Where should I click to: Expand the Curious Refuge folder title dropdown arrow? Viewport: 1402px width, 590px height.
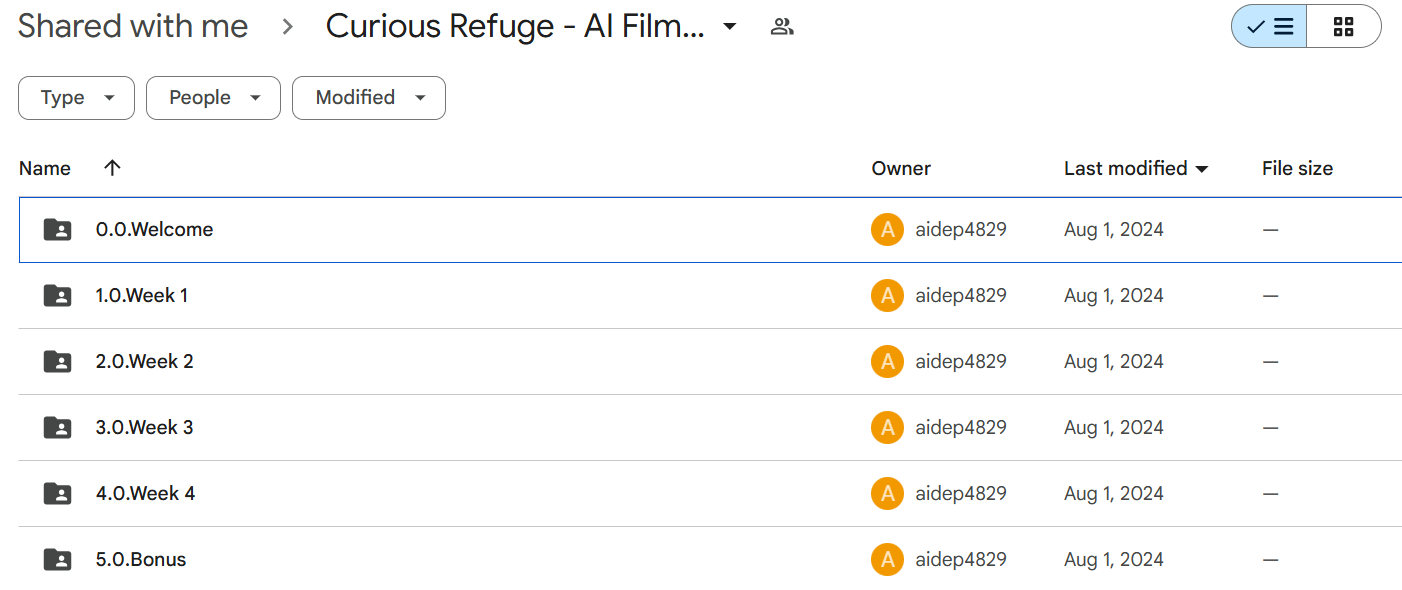(730, 27)
